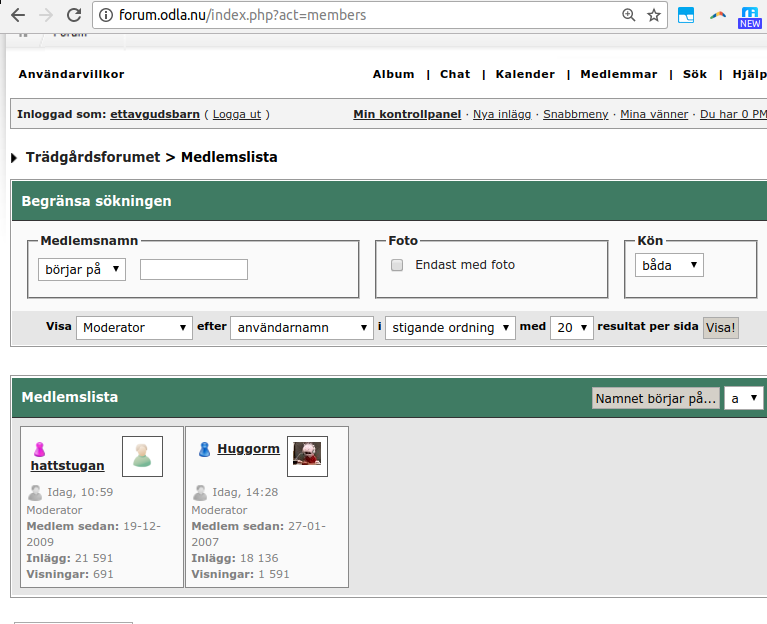Expand the Moderator group dropdown
Image resolution: width=767 pixels, height=624 pixels.
pyautogui.click(x=134, y=327)
